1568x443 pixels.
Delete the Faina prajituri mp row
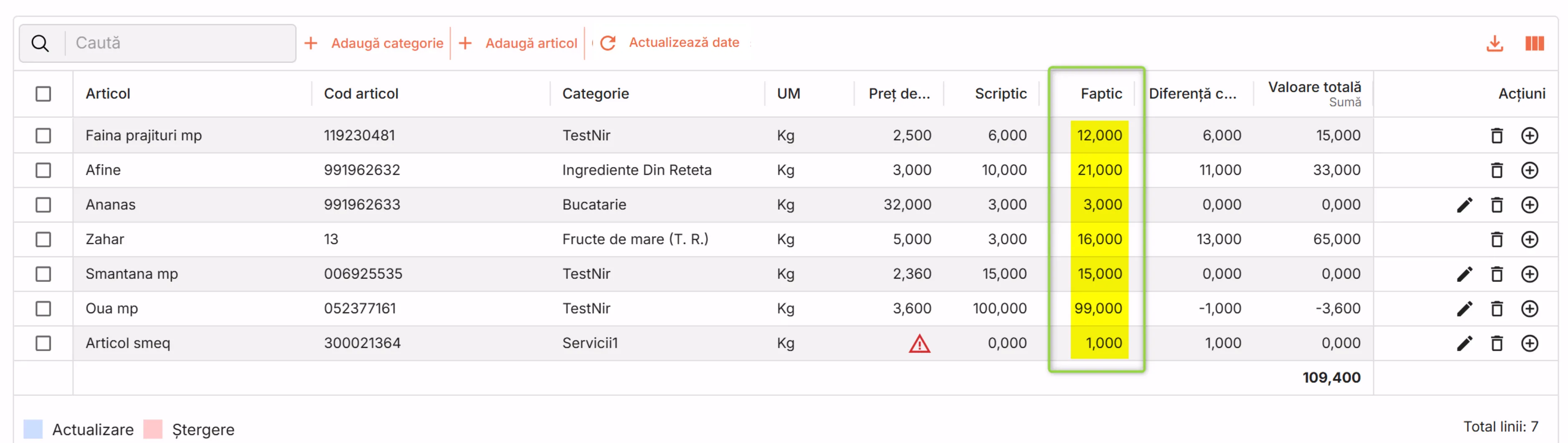(1497, 135)
